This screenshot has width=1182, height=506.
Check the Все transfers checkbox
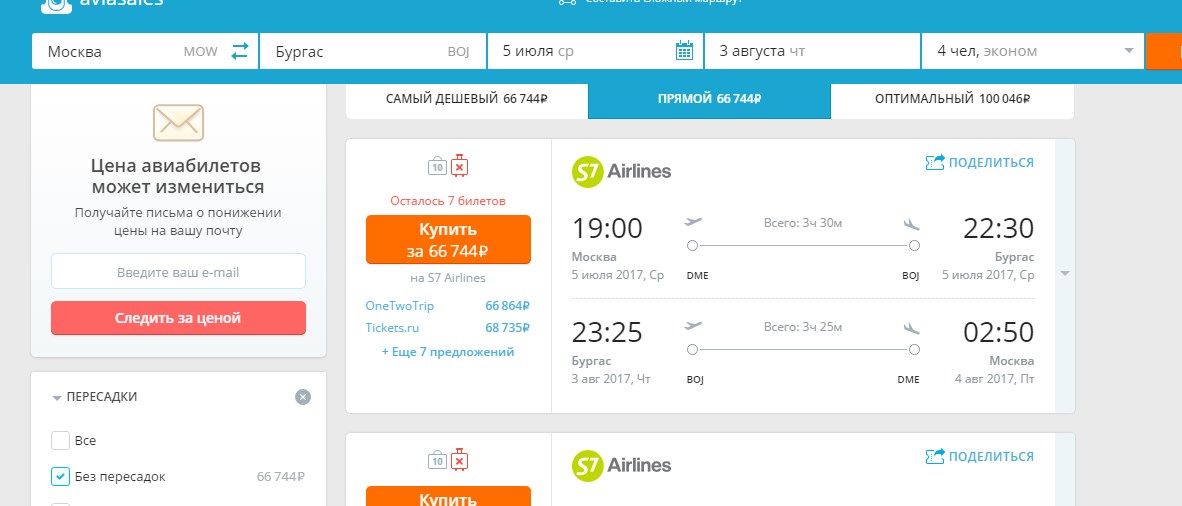60,440
